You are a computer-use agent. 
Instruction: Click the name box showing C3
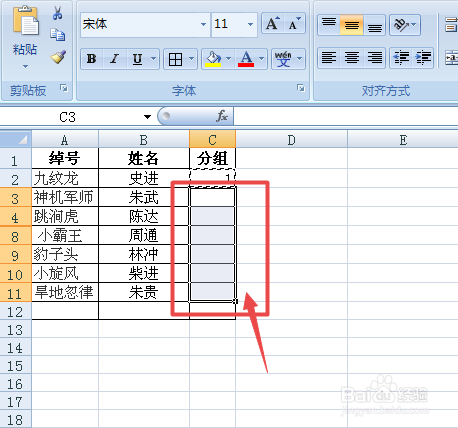pyautogui.click(x=67, y=117)
